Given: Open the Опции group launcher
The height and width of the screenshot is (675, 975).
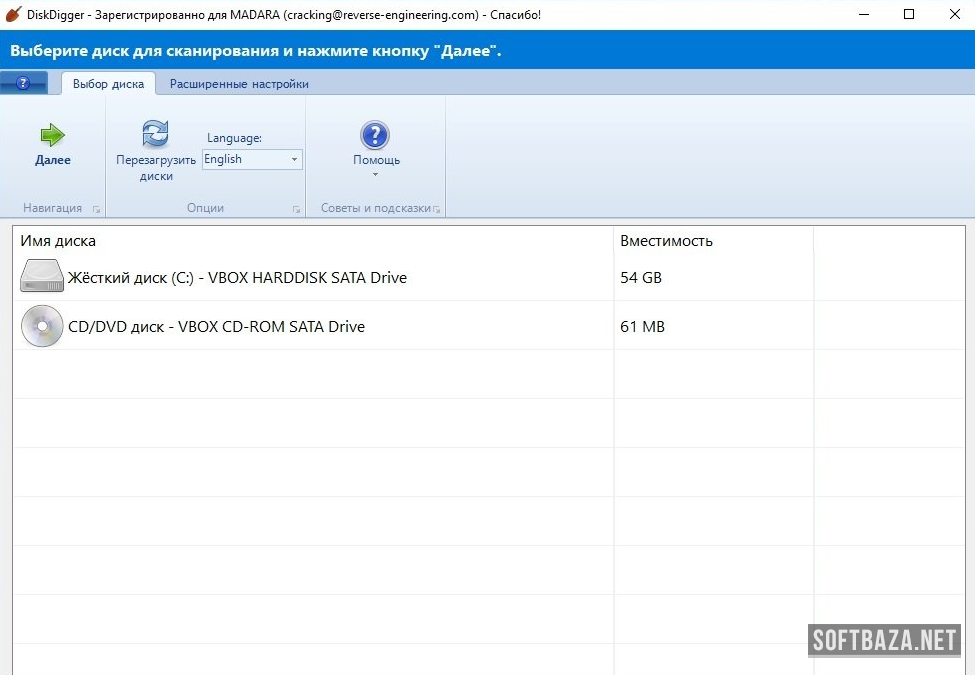Looking at the screenshot, I should 297,209.
